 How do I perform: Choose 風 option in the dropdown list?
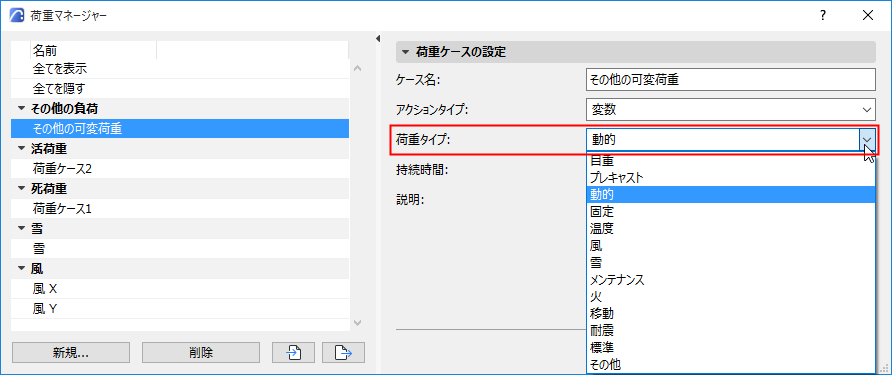point(730,246)
